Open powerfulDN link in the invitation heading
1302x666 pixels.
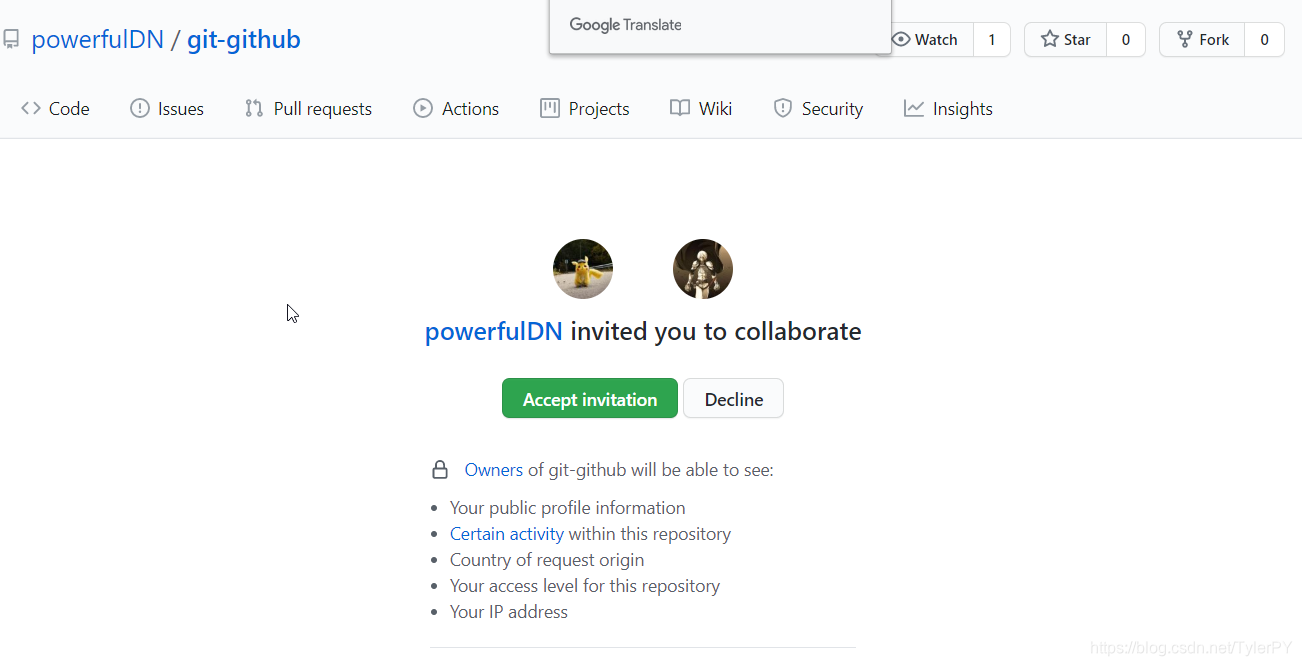494,331
